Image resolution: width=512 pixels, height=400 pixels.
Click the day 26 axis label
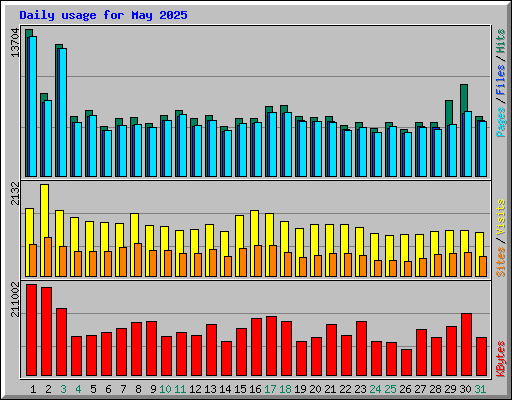pos(405,389)
